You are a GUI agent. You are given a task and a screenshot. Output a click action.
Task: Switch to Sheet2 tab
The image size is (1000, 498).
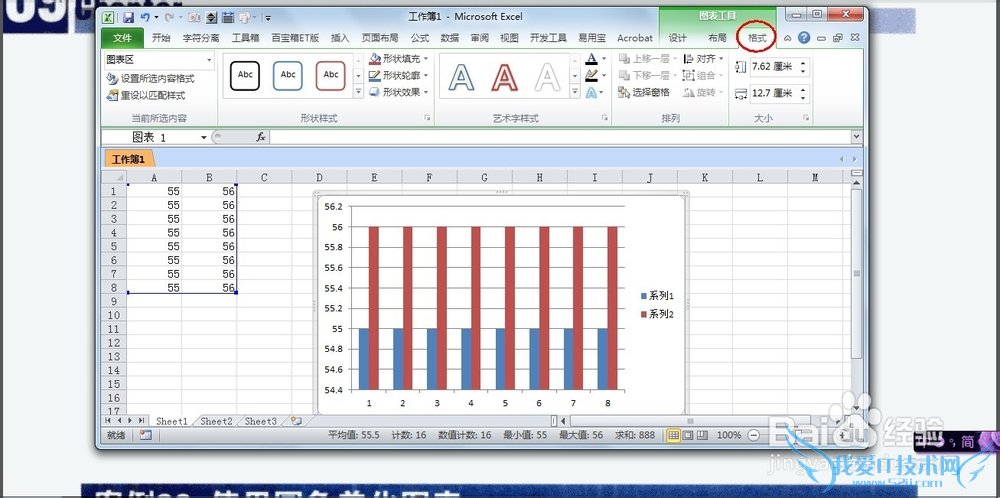point(216,421)
